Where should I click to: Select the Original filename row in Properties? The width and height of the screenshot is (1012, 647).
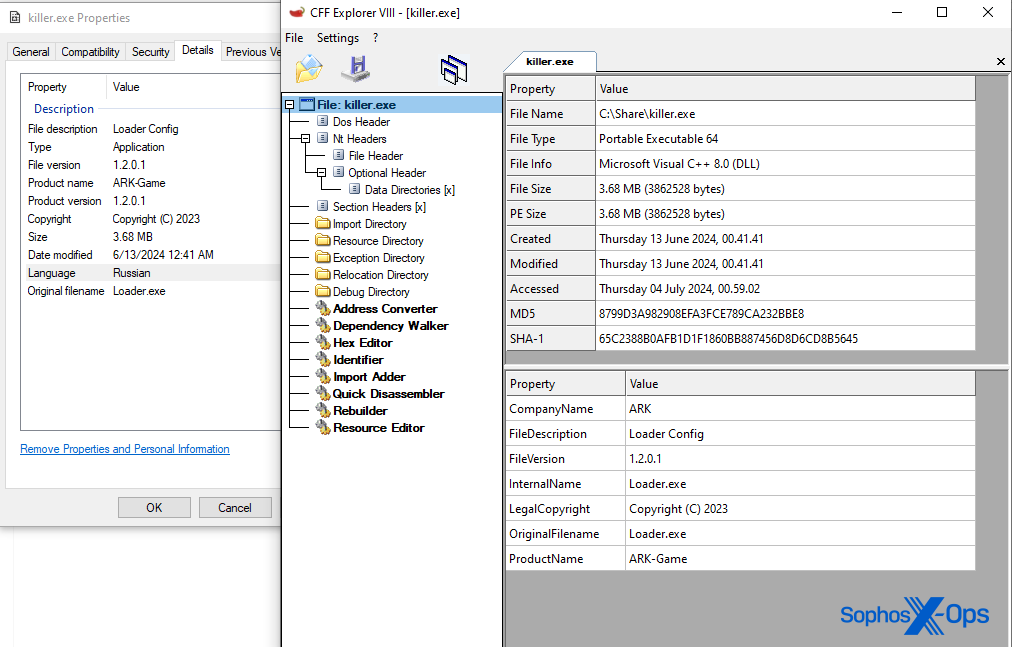(152, 291)
